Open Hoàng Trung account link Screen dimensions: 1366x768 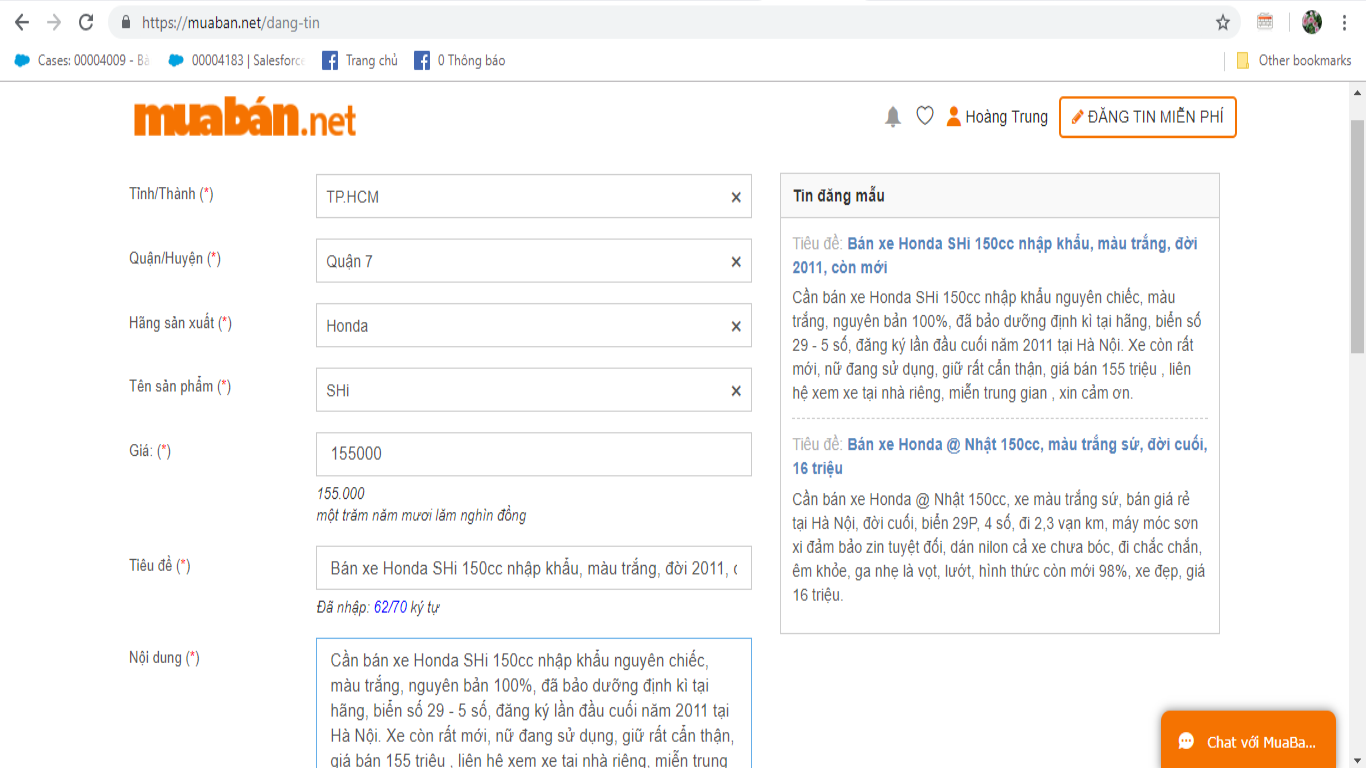pos(1007,117)
